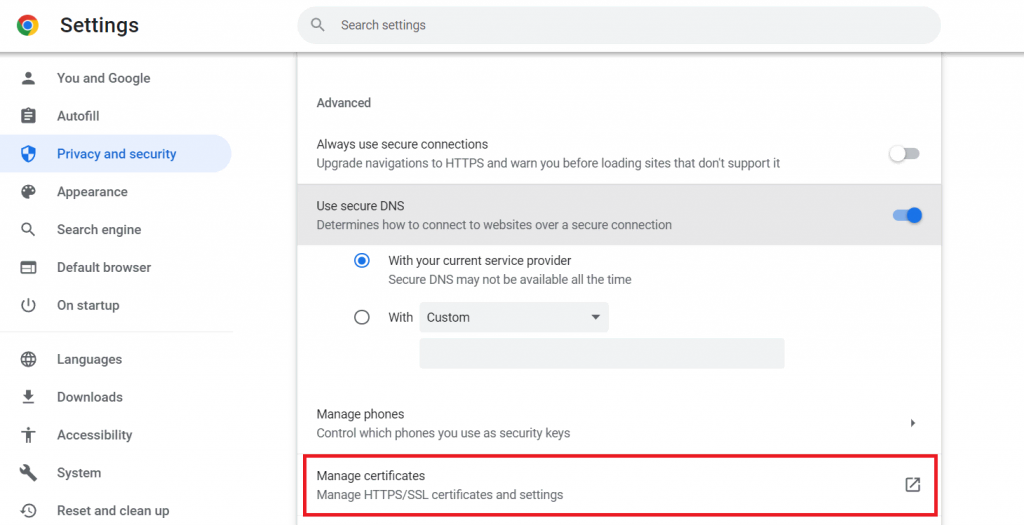Open the Custom DNS provider dropdown
This screenshot has width=1024, height=525.
click(514, 318)
